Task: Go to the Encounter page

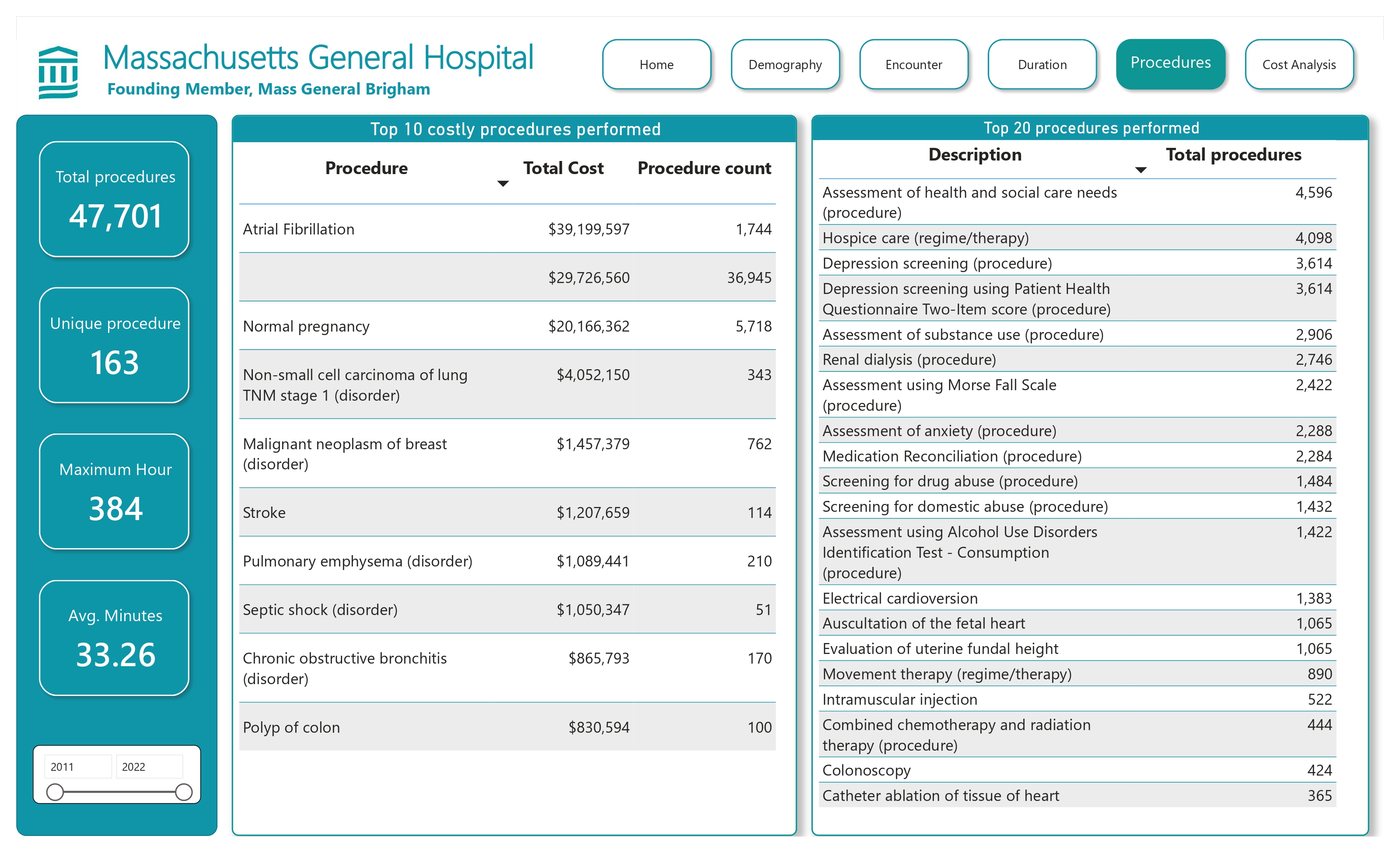Action: pyautogui.click(x=913, y=65)
